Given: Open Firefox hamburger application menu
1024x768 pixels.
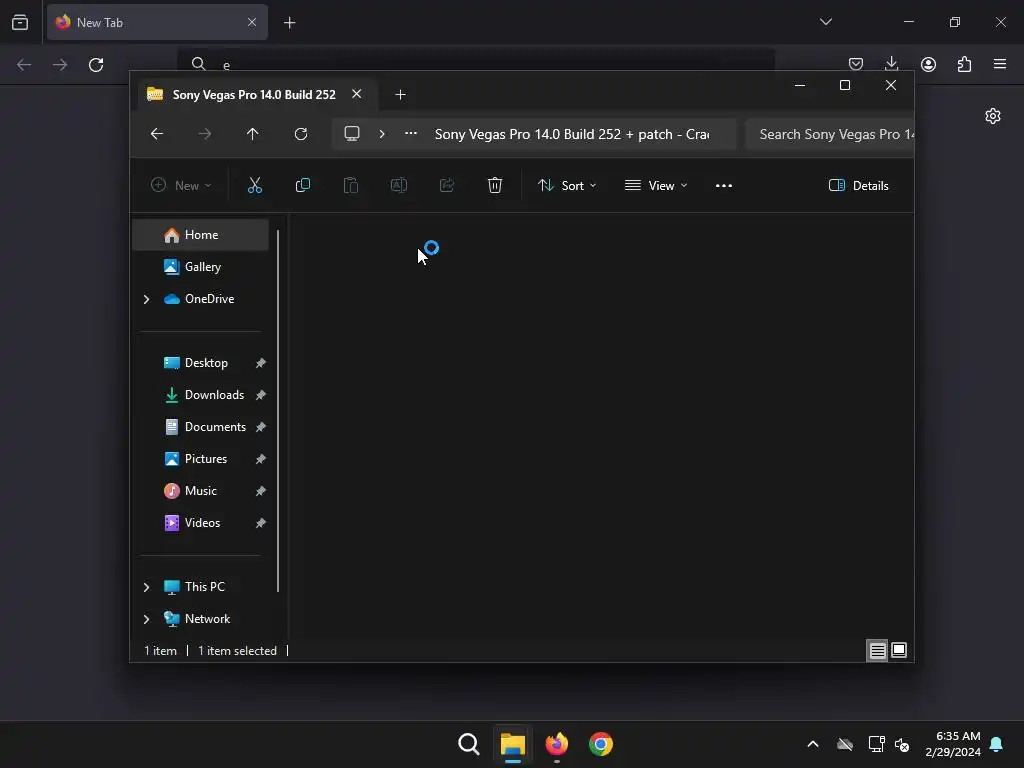Looking at the screenshot, I should [x=1000, y=64].
